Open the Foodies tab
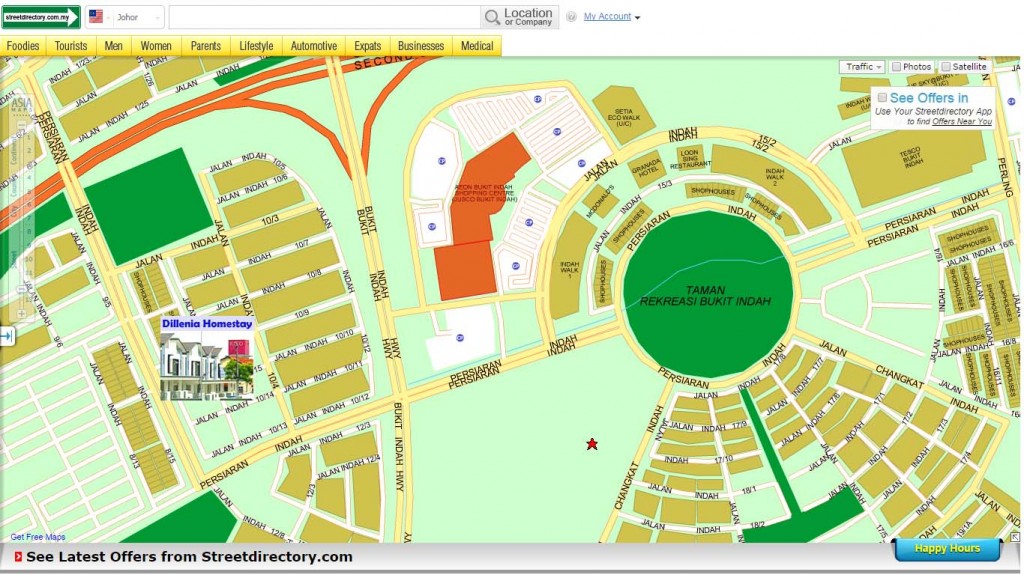This screenshot has height=575, width=1024. click(24, 46)
